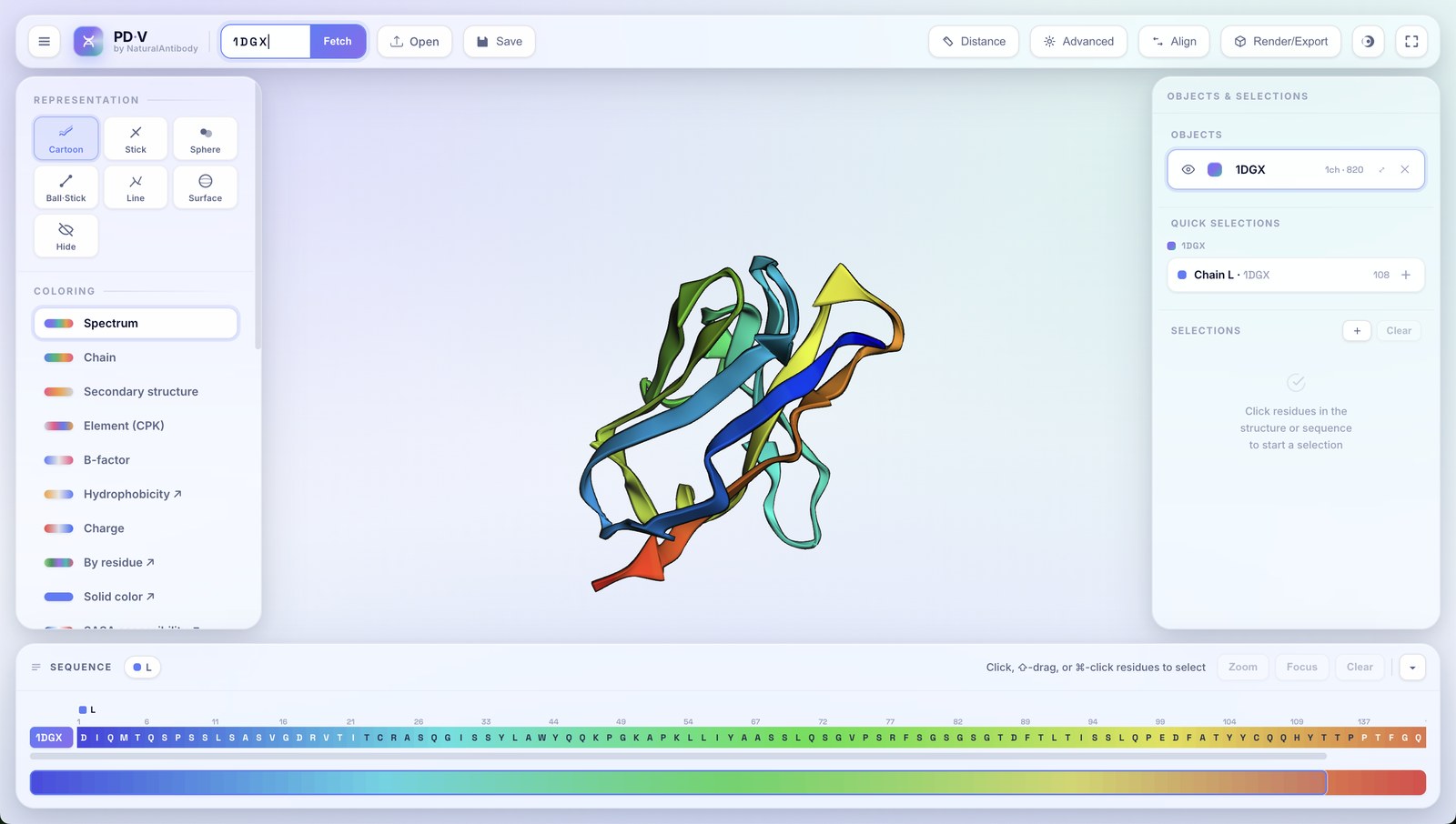Open the Render/Export tool

pos(1281,42)
